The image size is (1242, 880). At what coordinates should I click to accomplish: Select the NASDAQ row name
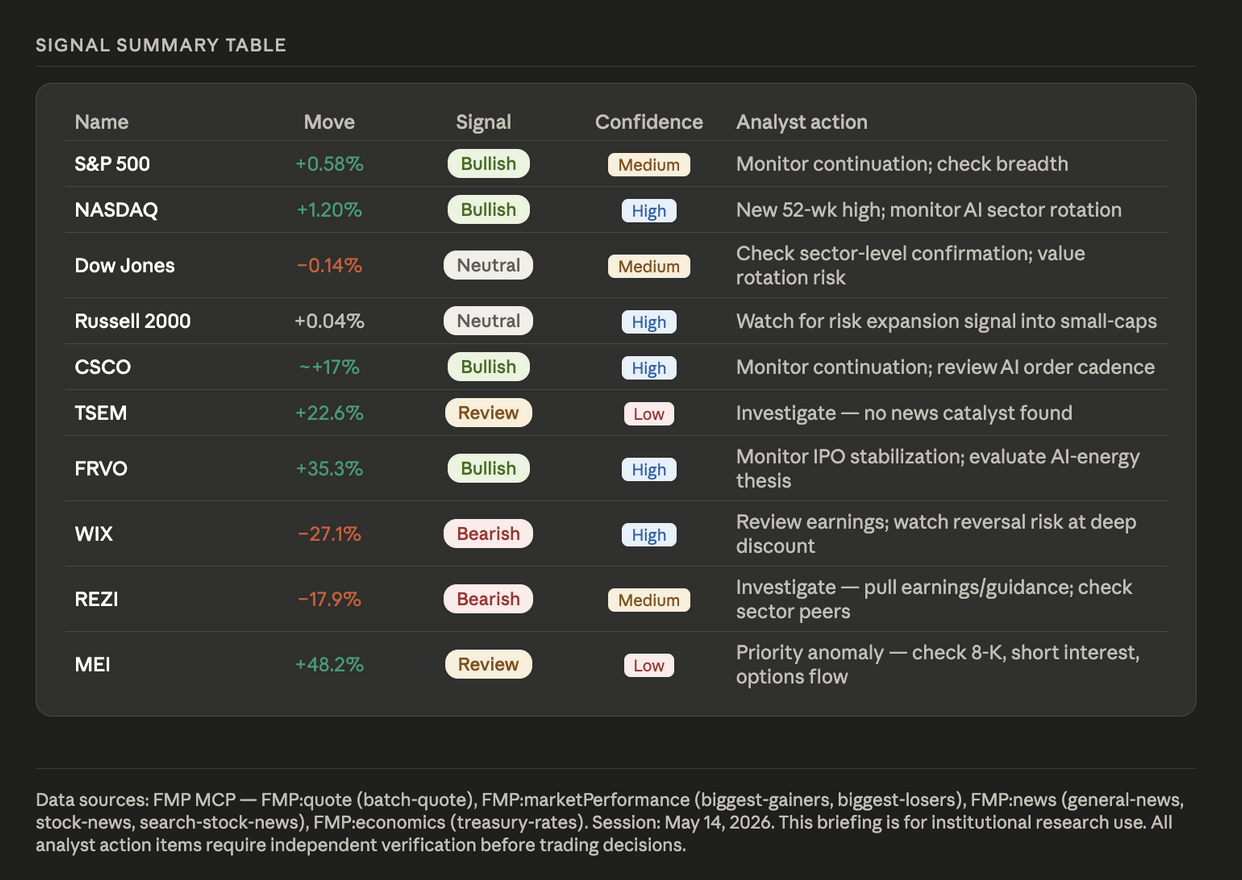tap(116, 210)
